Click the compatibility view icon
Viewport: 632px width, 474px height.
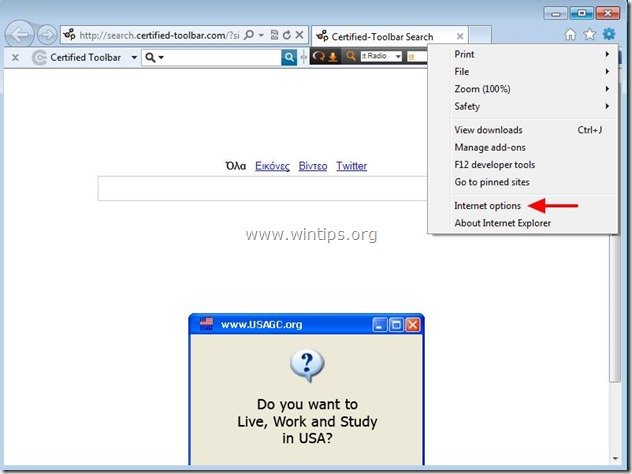point(274,35)
